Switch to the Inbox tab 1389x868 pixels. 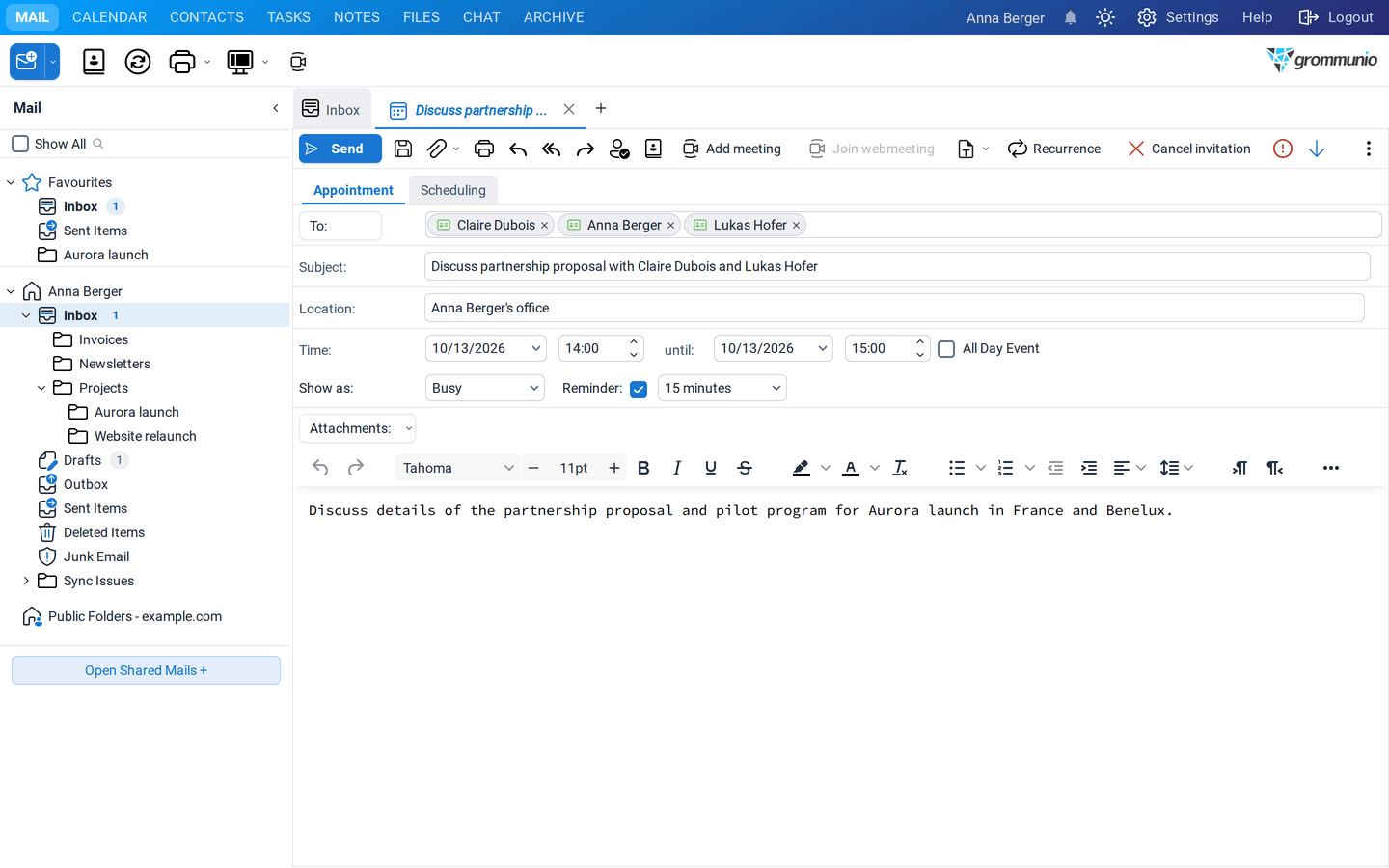pos(332,109)
